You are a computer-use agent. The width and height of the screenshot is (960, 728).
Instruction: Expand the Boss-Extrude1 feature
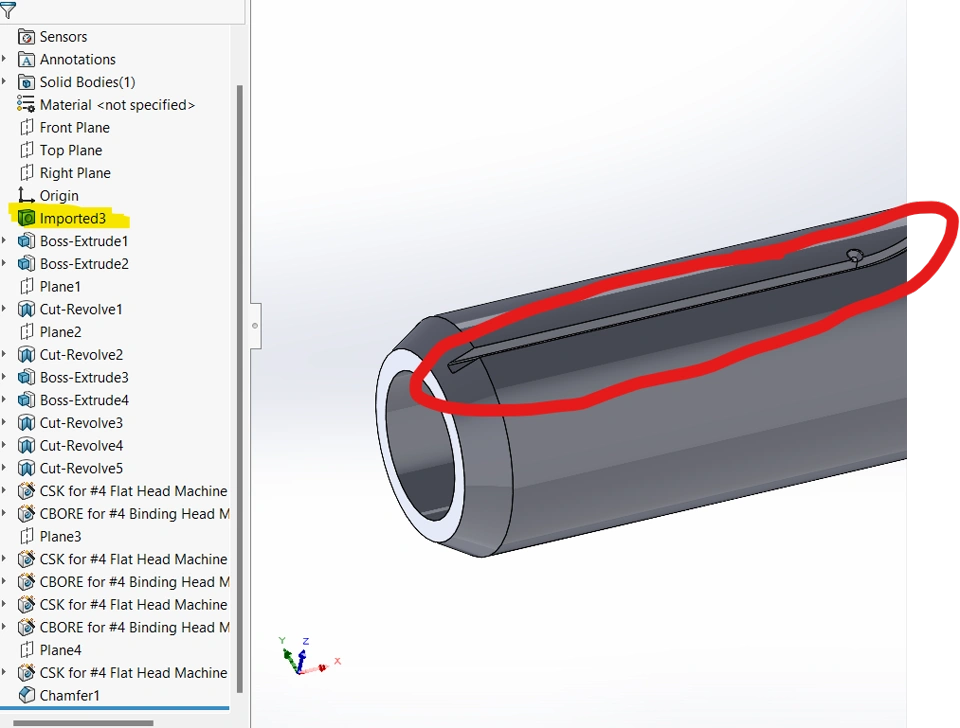point(4,241)
